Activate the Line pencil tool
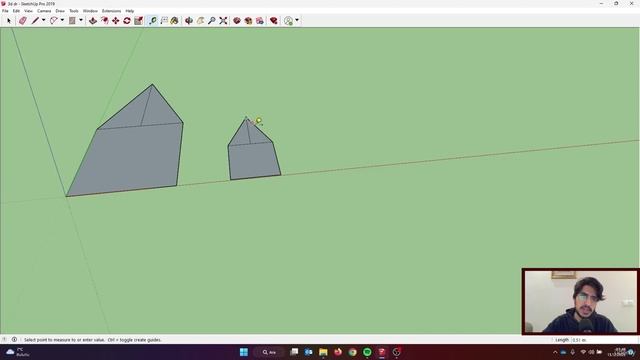The width and height of the screenshot is (640, 360). 35,20
